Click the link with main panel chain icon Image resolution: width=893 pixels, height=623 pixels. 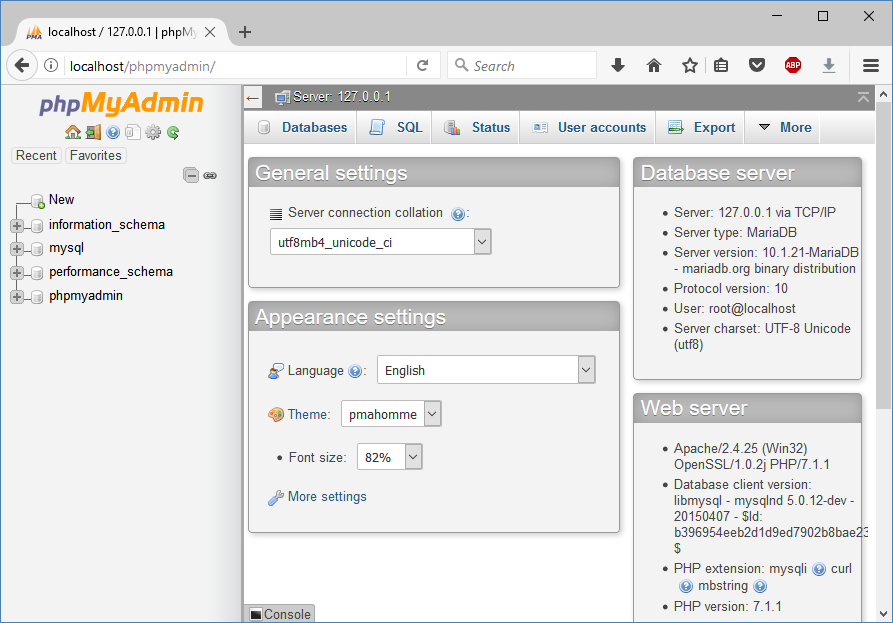[210, 175]
